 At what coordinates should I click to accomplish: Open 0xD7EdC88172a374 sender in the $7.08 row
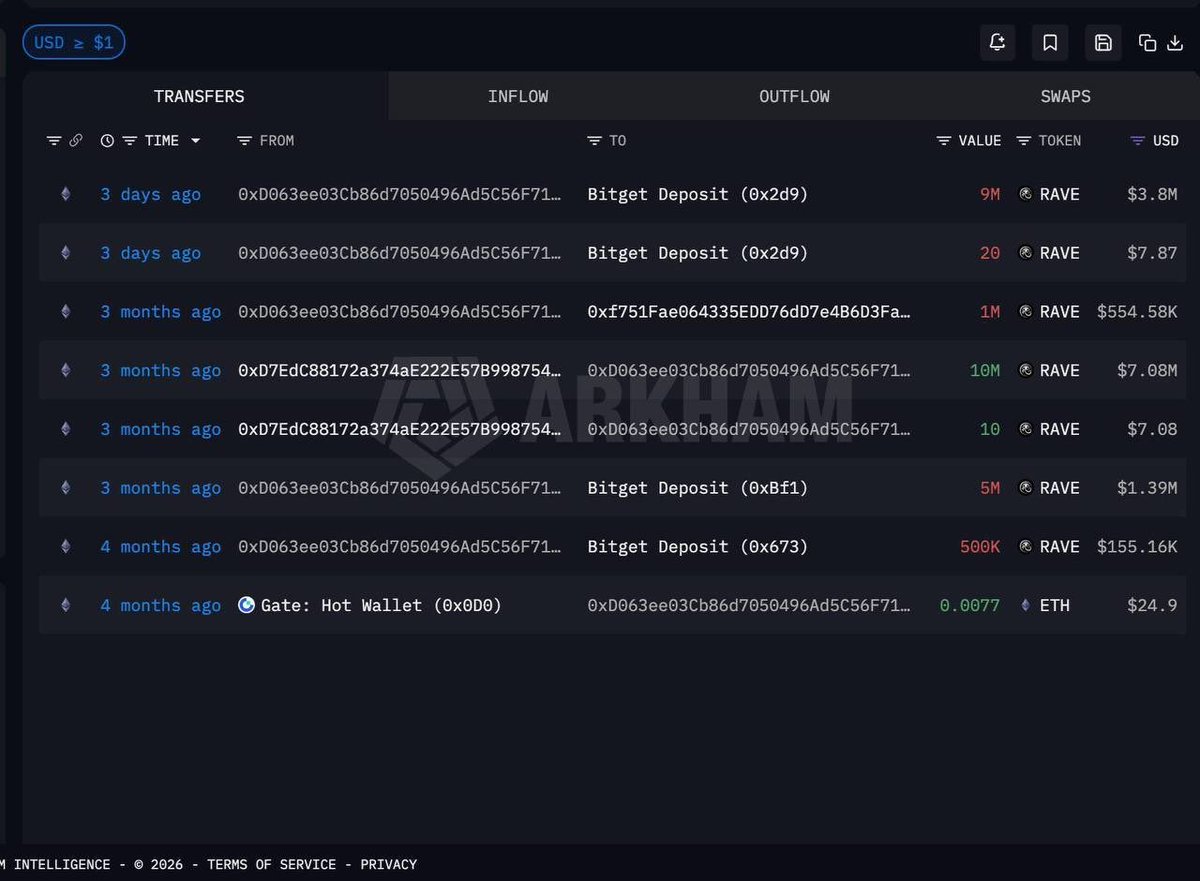click(399, 430)
